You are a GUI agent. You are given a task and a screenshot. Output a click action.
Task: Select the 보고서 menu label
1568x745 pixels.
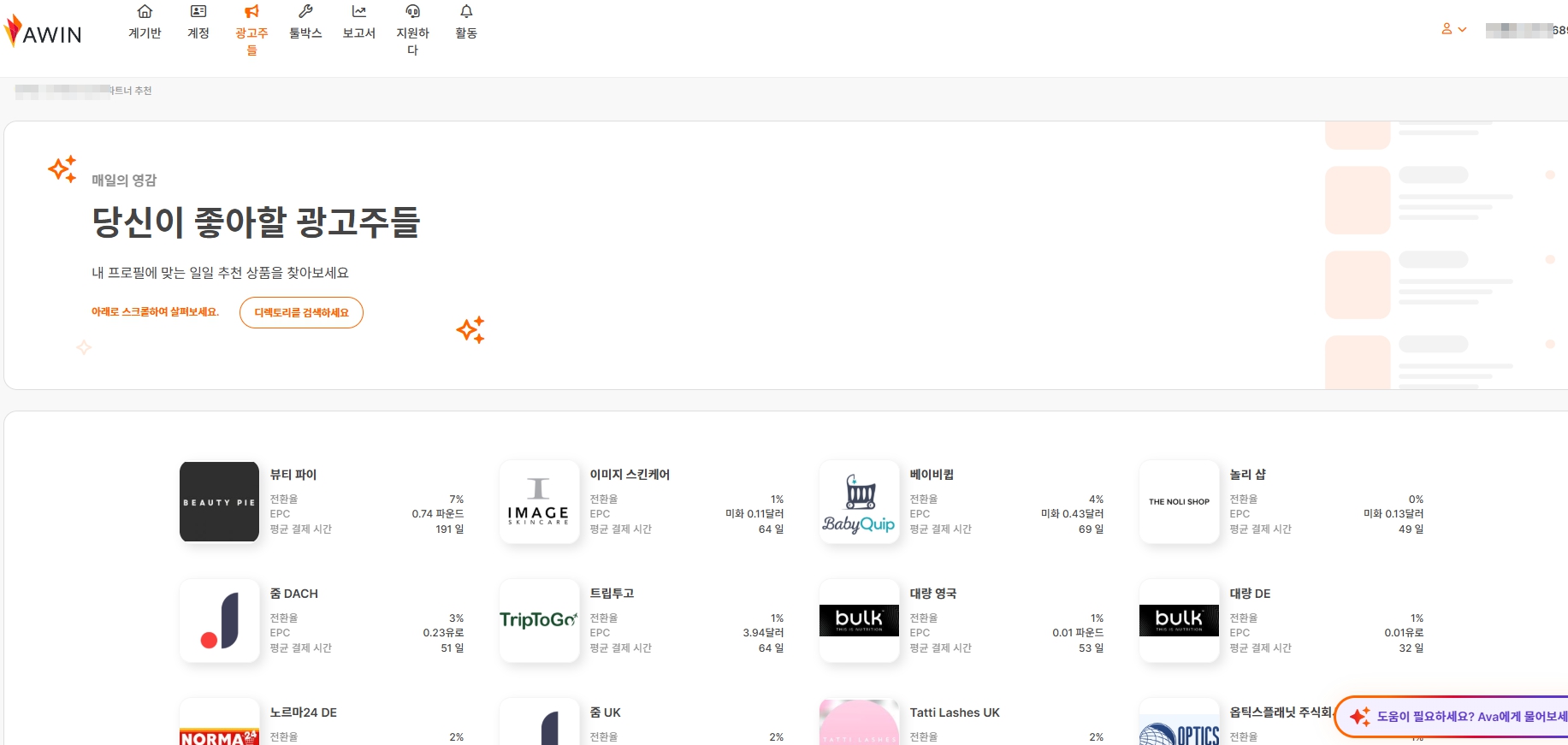pos(359,33)
